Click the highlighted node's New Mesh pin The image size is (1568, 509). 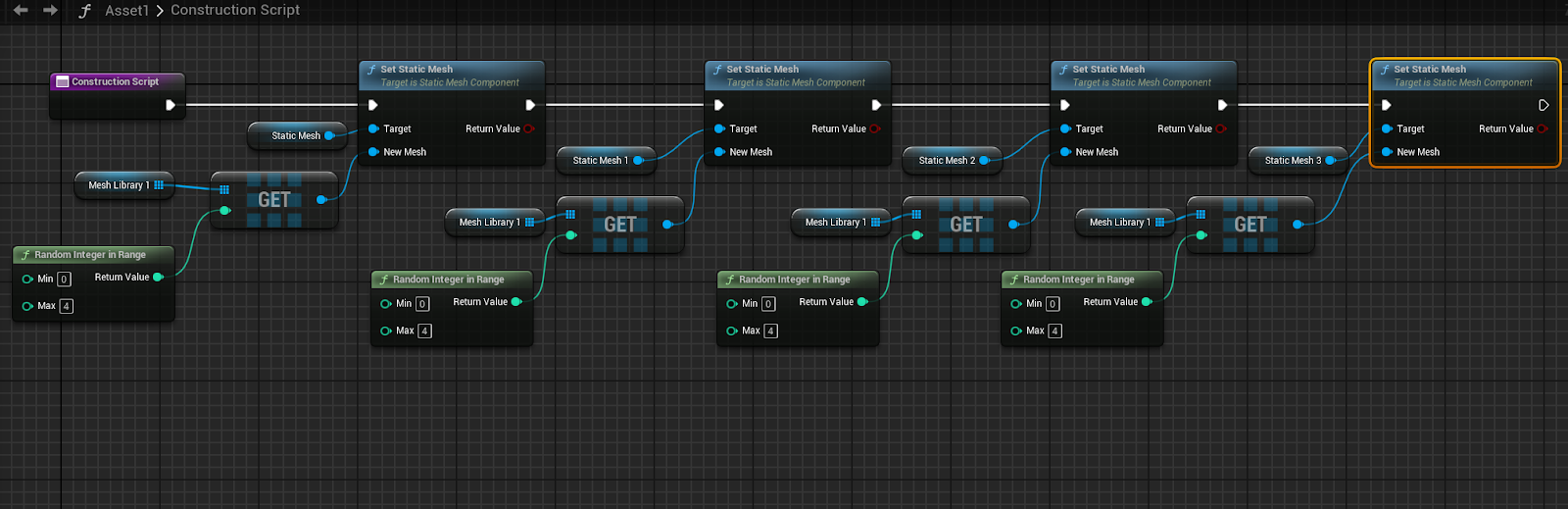click(1388, 152)
